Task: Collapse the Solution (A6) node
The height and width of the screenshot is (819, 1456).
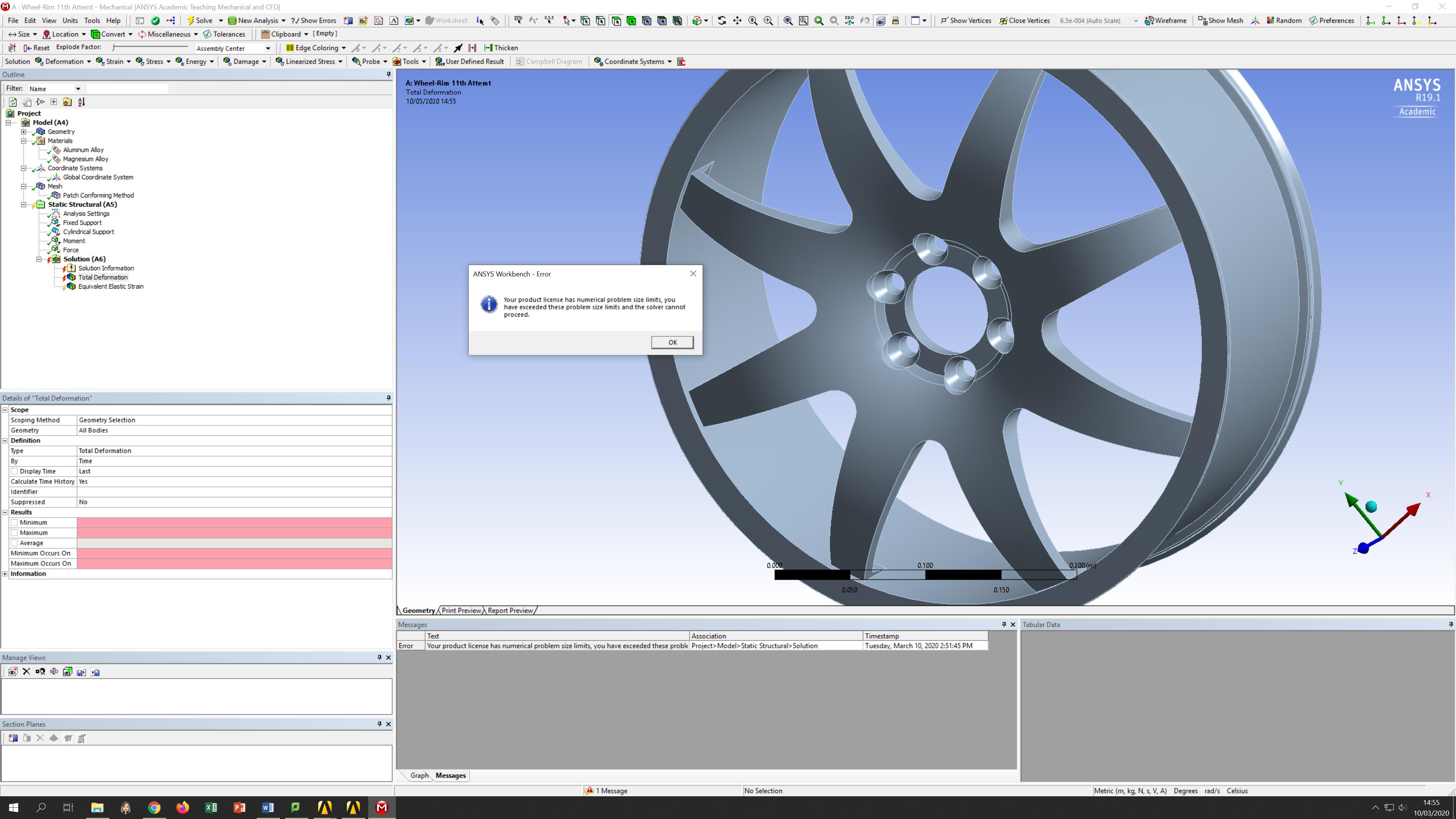Action: 39,259
